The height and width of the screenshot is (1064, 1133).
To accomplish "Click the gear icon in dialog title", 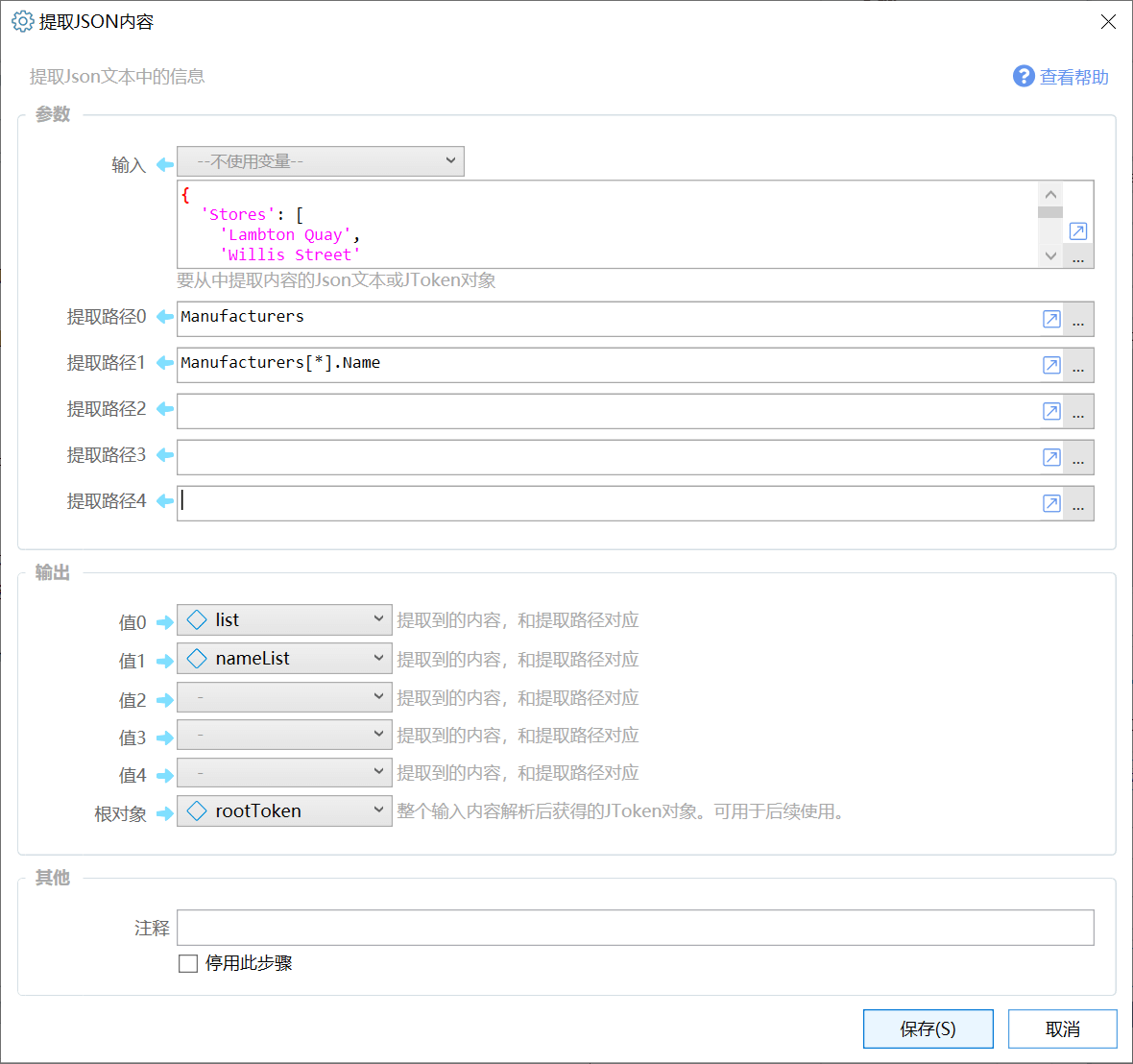I will click(22, 22).
